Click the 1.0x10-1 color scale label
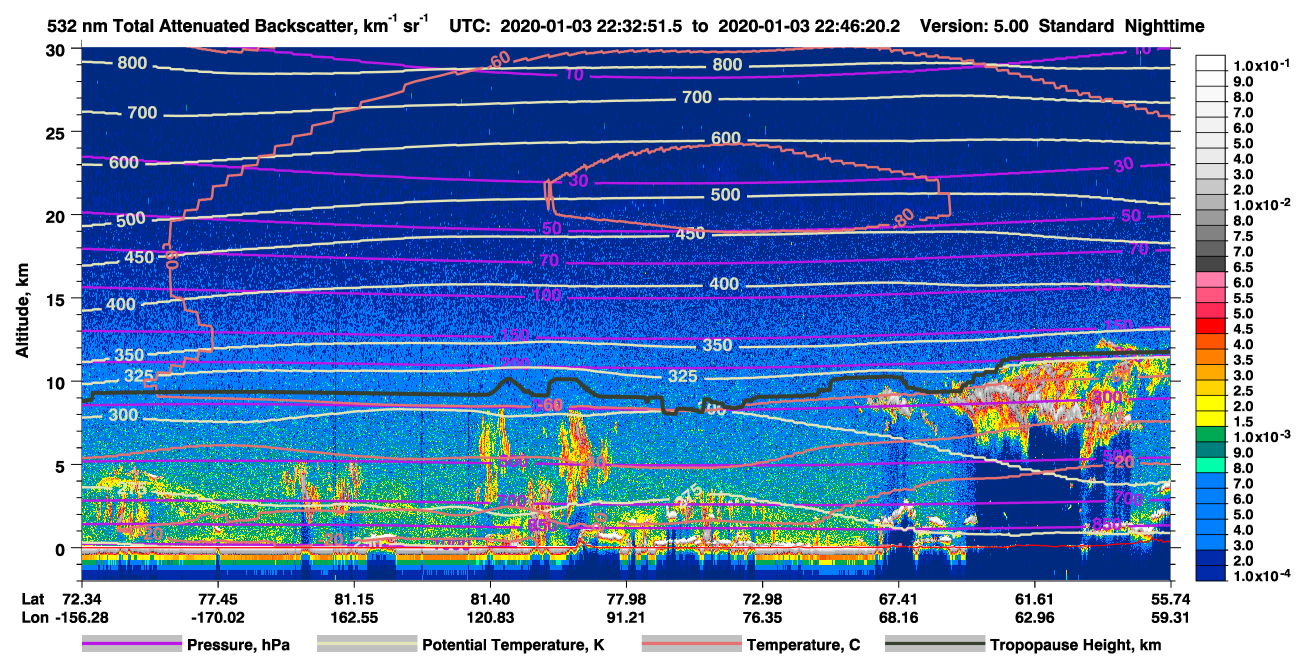Image resolution: width=1300 pixels, height=667 pixels. 1262,65
